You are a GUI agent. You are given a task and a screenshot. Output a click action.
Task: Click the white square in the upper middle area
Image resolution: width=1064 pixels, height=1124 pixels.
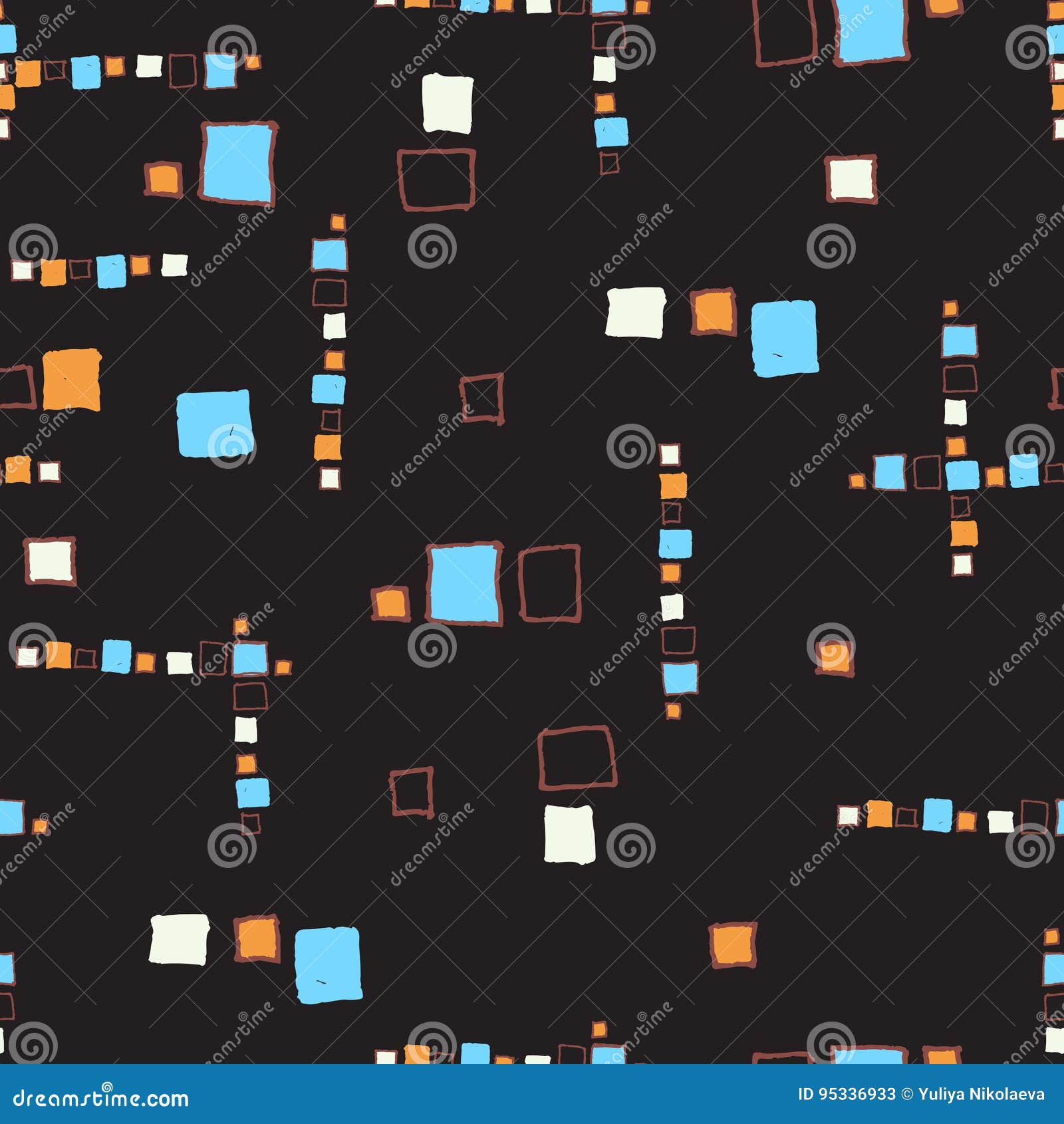click(446, 103)
